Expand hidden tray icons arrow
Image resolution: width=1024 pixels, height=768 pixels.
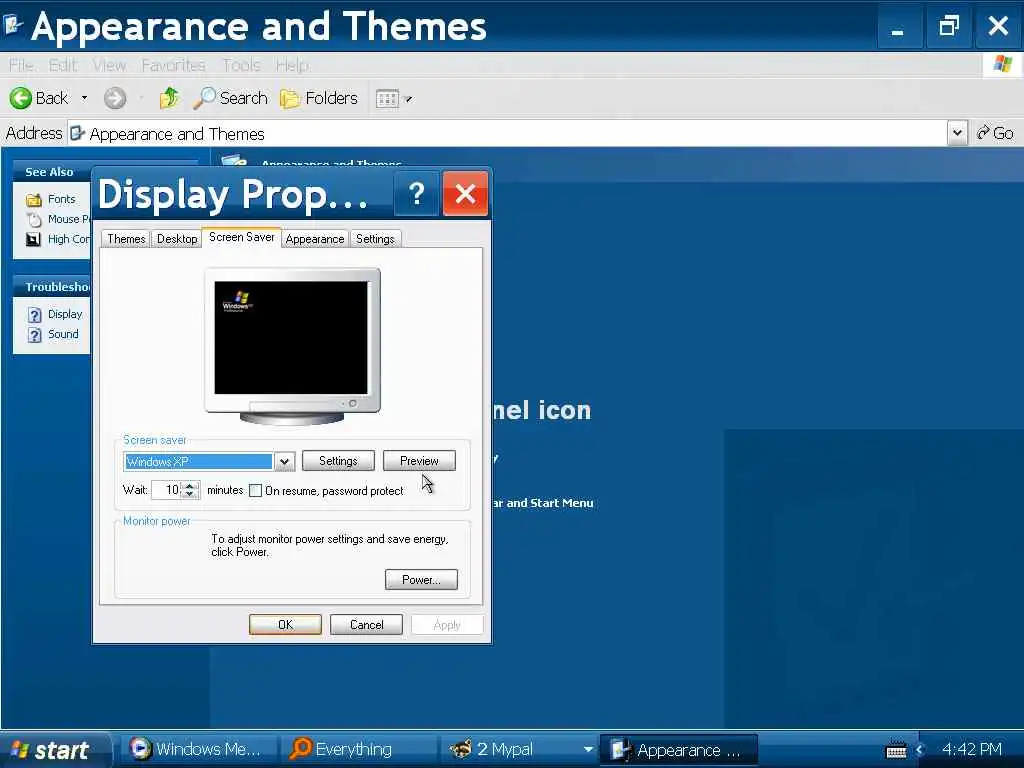tap(920, 750)
